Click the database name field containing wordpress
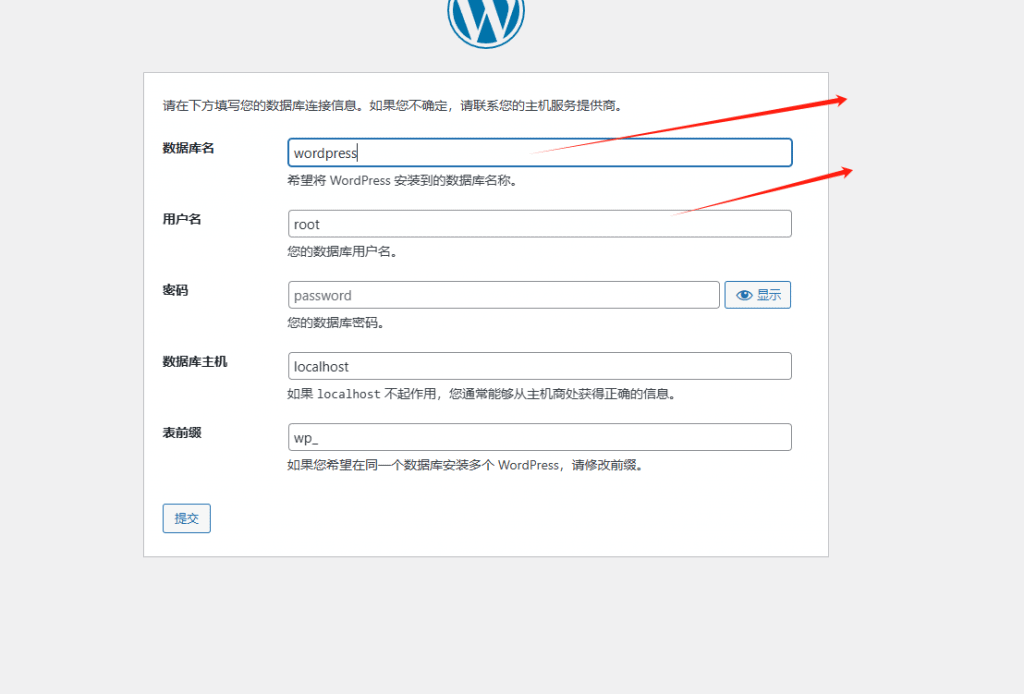This screenshot has width=1024, height=694. 539,153
